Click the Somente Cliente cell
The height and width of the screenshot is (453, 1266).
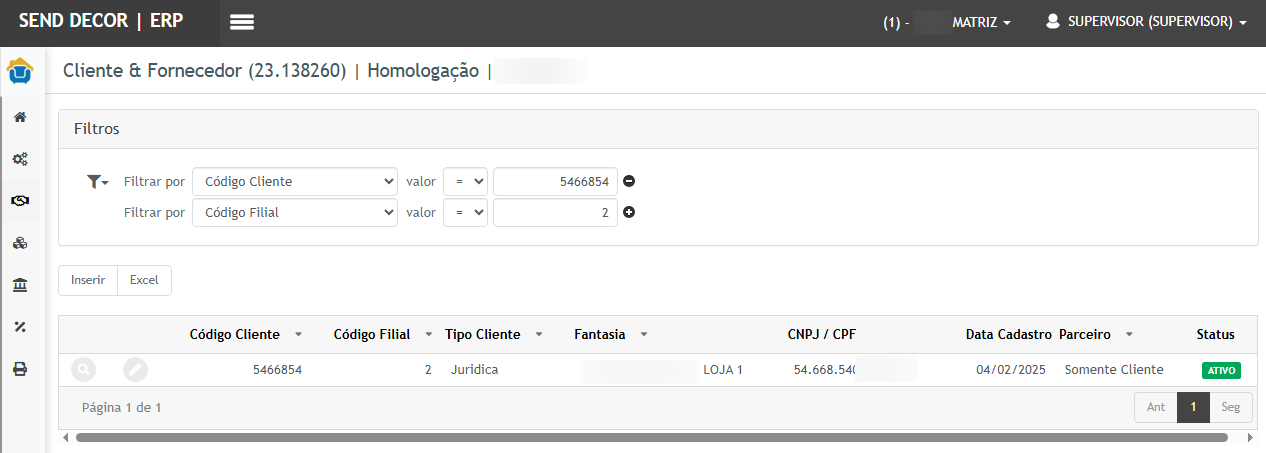1114,370
